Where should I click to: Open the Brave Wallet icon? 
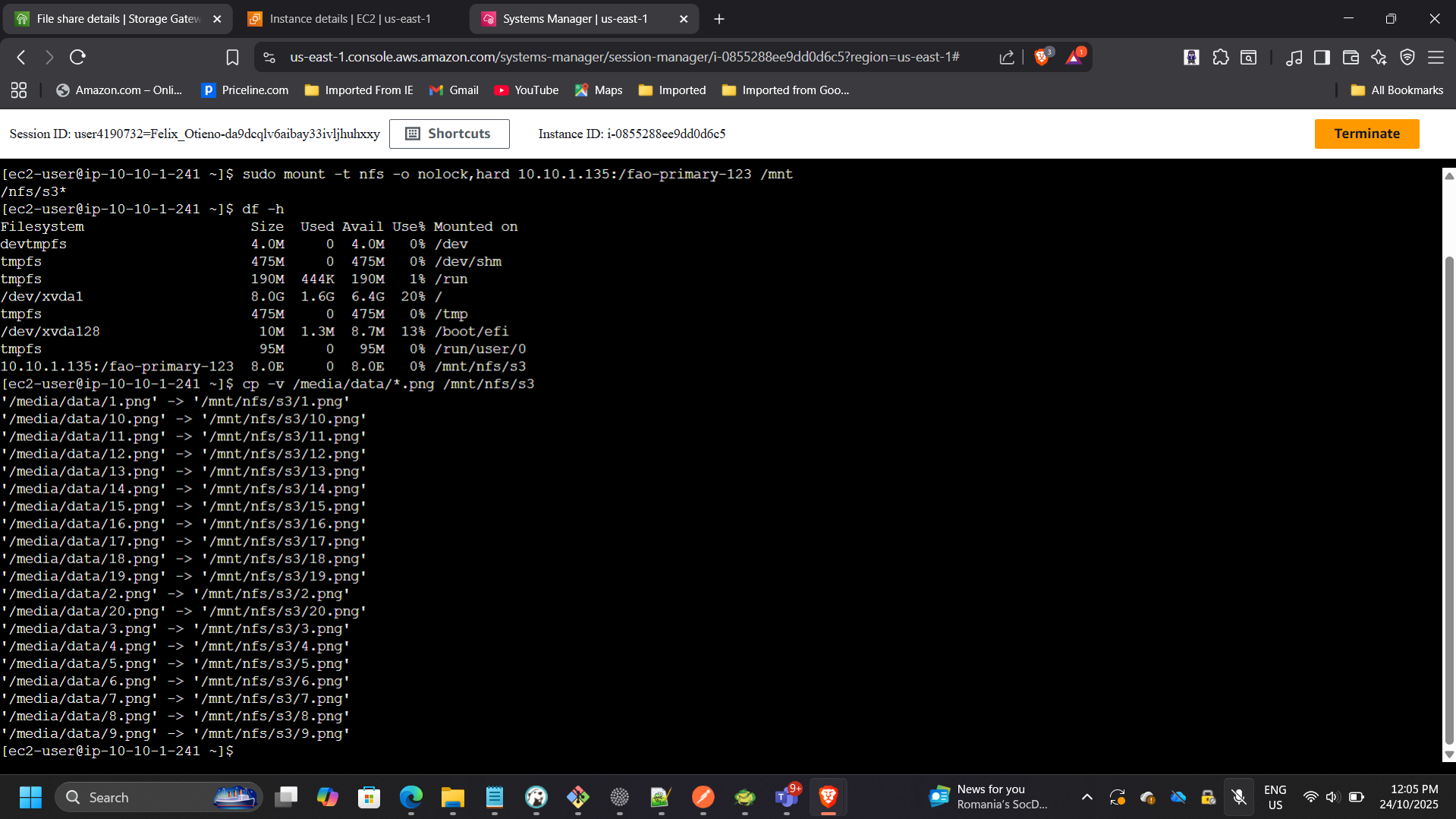pyautogui.click(x=1351, y=56)
